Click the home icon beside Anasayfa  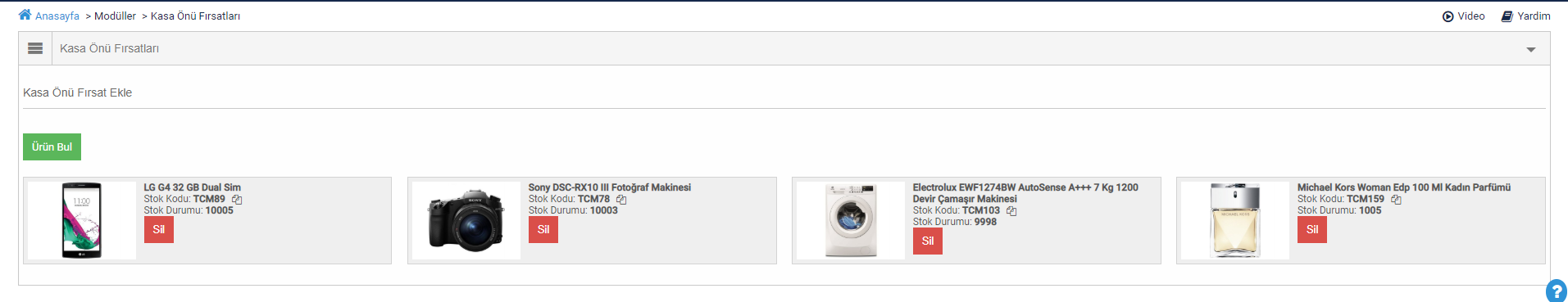pos(25,15)
